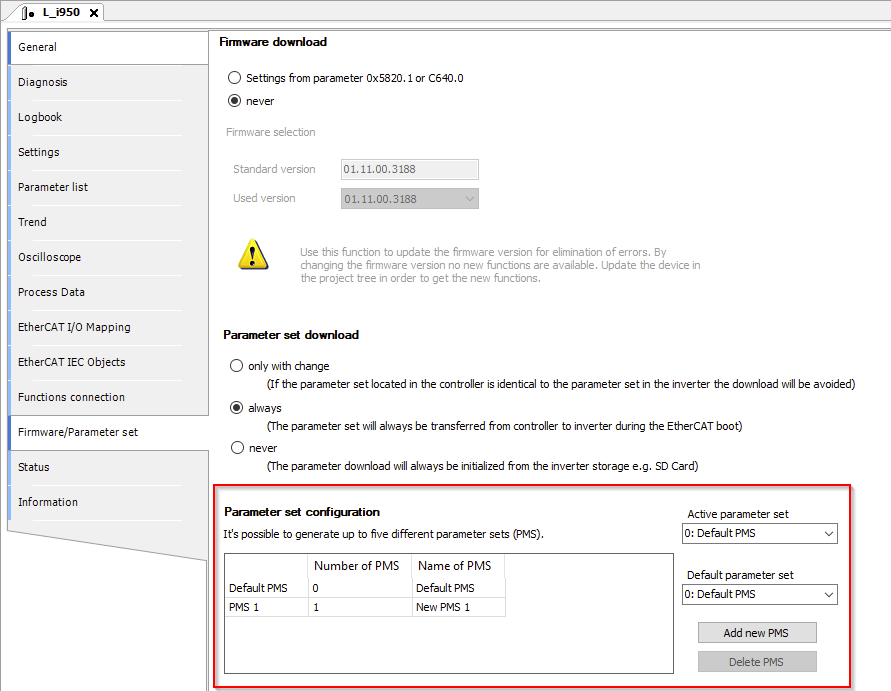Click the device icon on the L_i950 tab
Viewport: 891px width, 691px height.
(27, 13)
